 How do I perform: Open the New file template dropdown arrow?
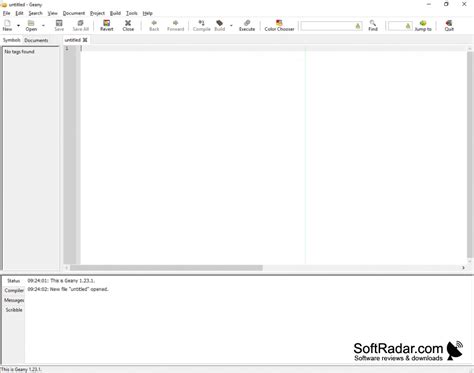(18, 25)
